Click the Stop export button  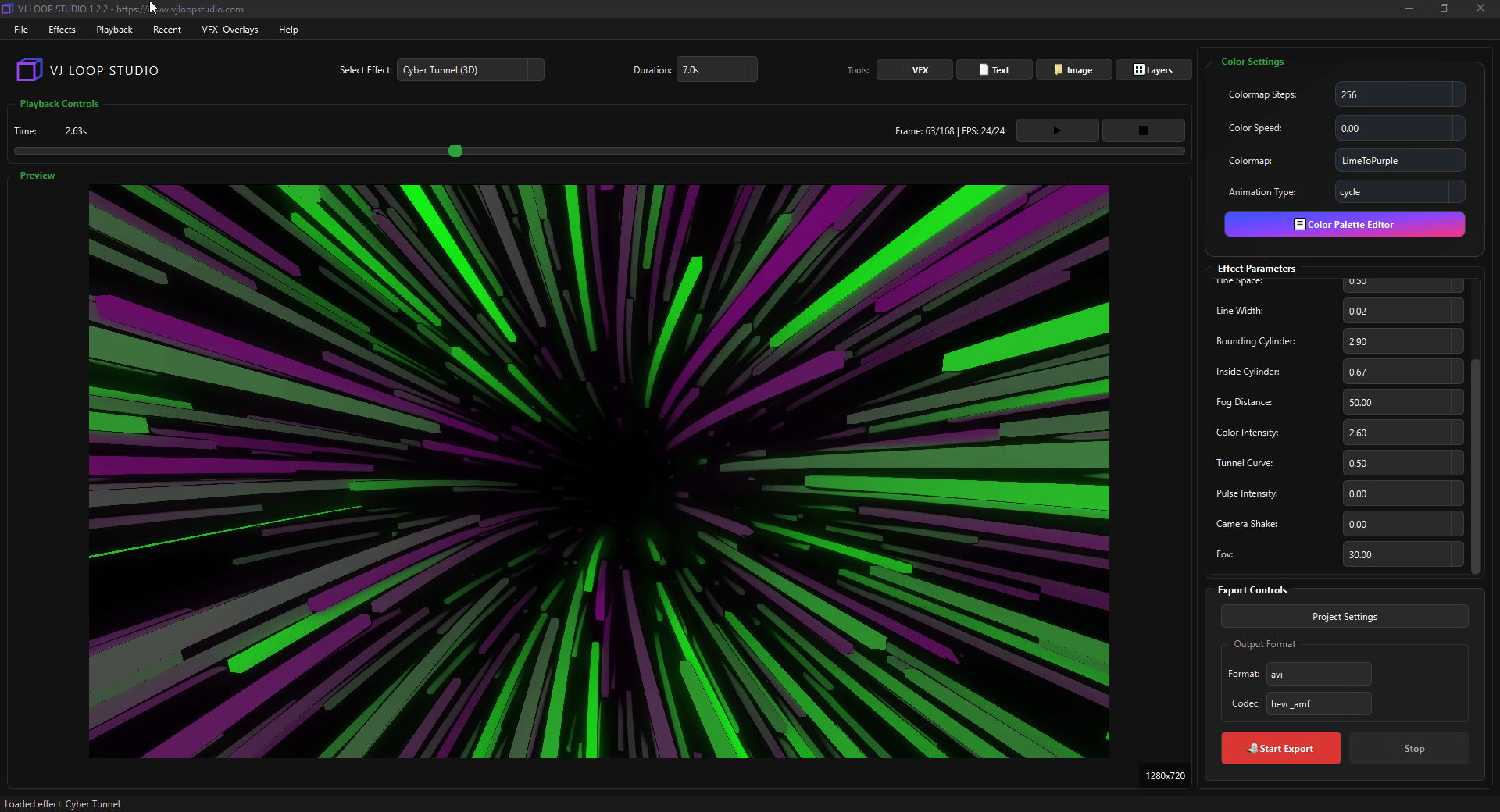[1413, 749]
